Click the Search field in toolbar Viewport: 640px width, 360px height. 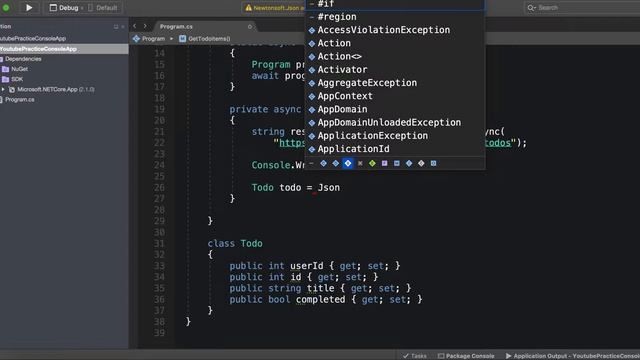pos(582,7)
